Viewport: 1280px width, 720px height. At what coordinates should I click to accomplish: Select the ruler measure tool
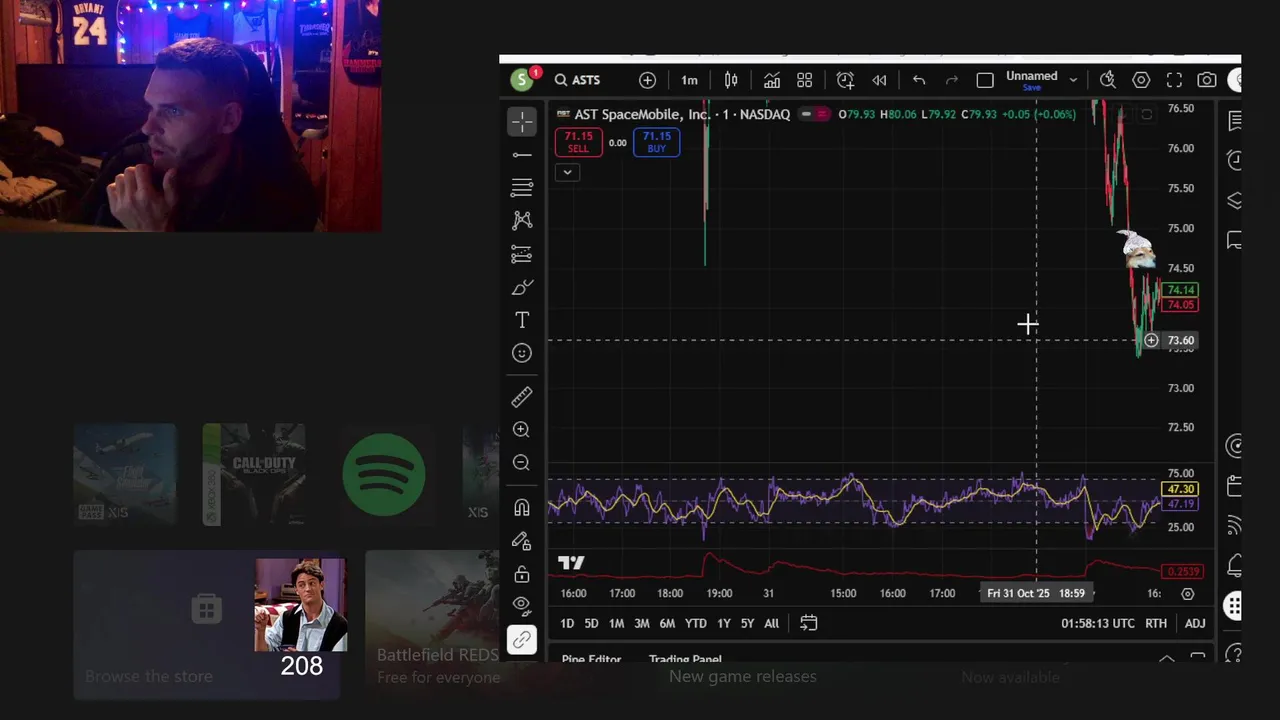[x=522, y=397]
